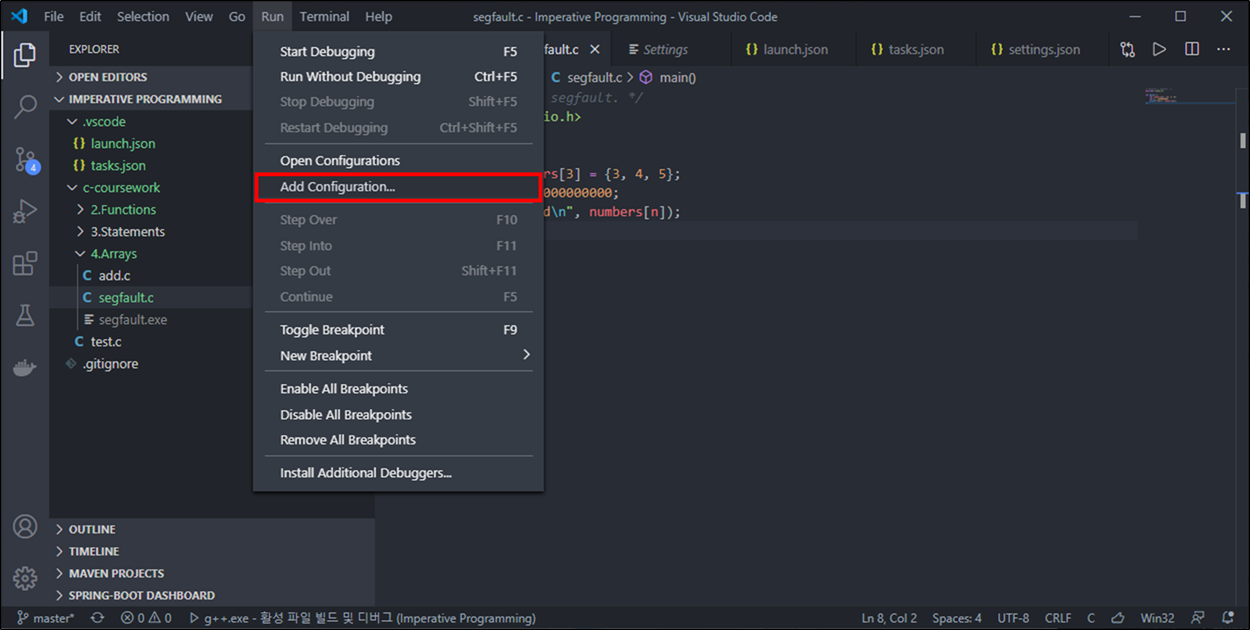Click the Synchronize Changes status icon
Viewport: 1250px width, 630px height.
97,618
